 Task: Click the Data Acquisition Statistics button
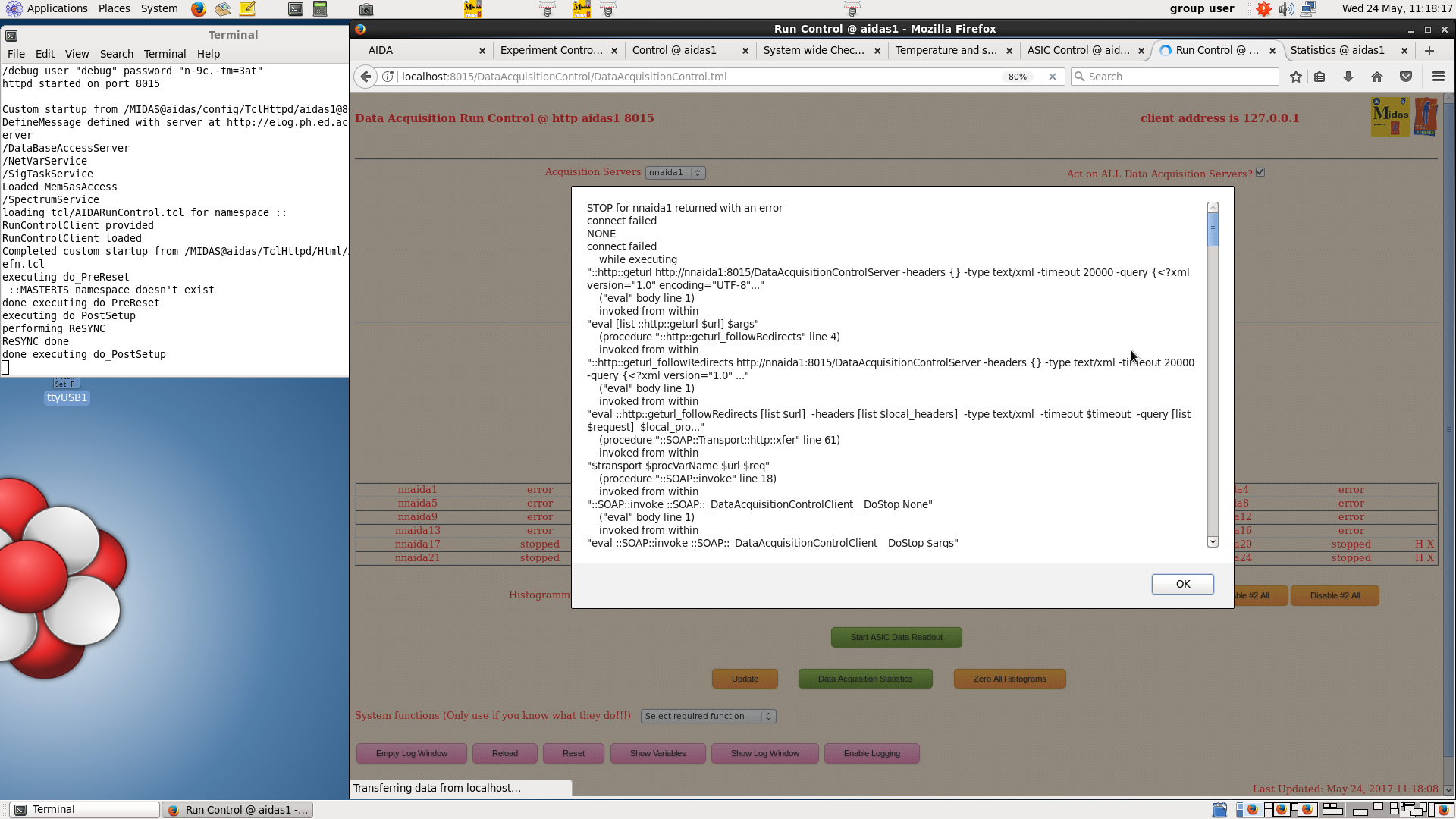pyautogui.click(x=865, y=679)
